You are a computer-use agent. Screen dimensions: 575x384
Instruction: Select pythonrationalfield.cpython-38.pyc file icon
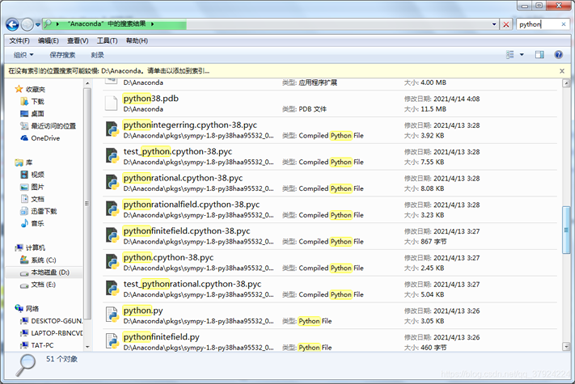click(112, 208)
